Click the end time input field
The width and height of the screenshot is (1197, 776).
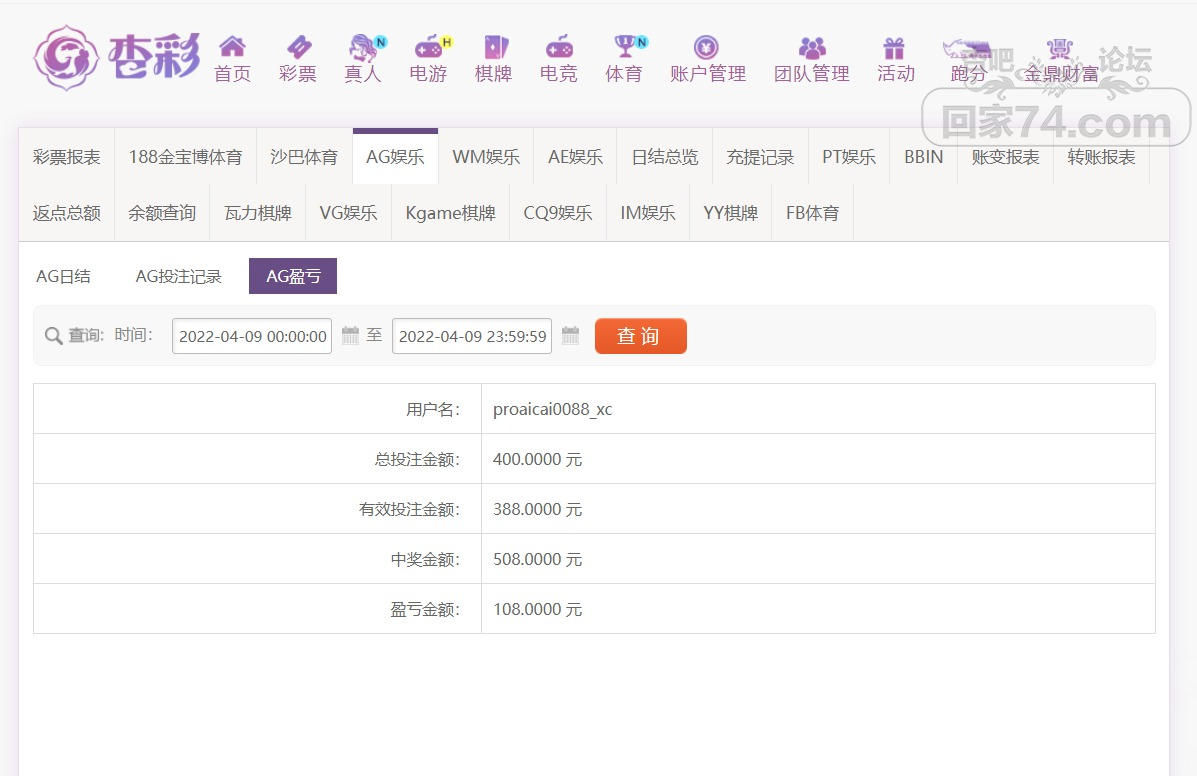click(472, 336)
